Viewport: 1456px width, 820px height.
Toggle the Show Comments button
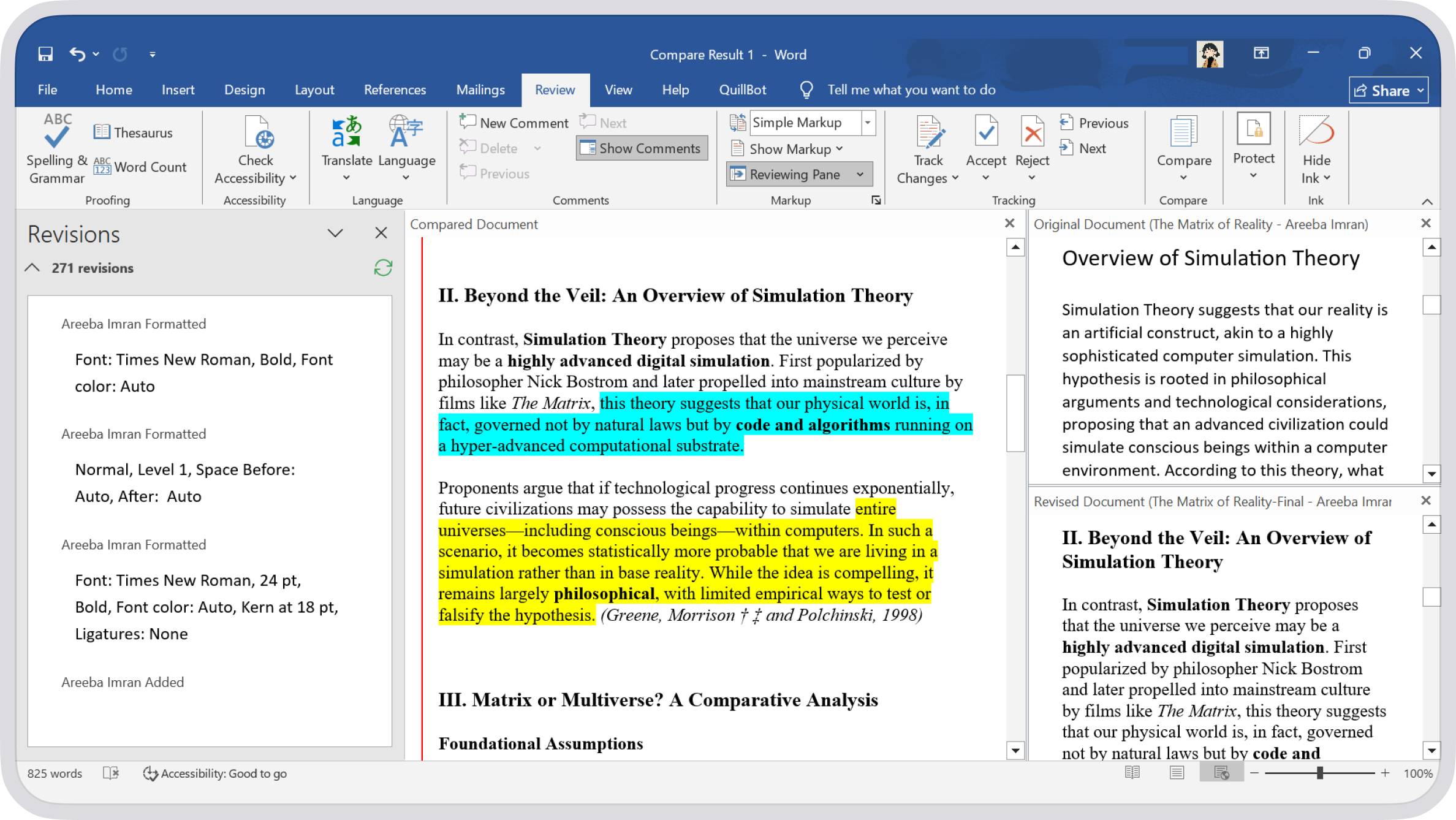642,148
